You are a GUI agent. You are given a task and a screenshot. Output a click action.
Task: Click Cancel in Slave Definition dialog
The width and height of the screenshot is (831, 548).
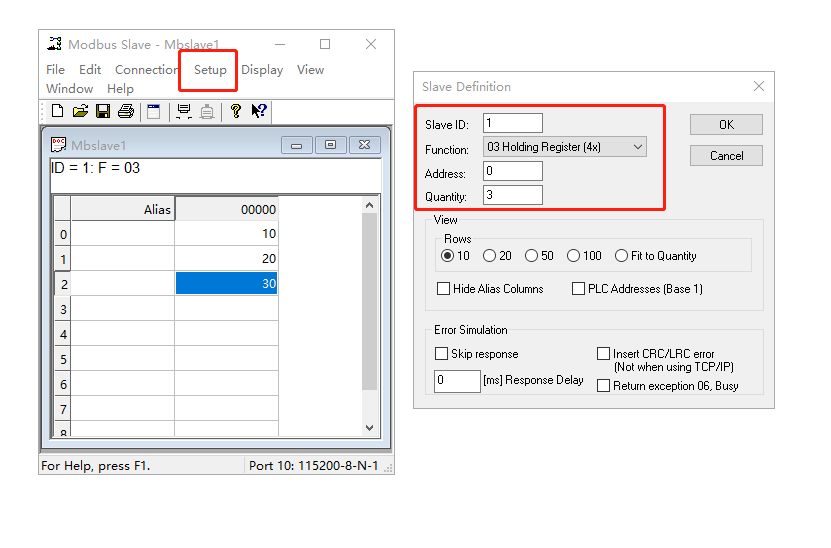pos(726,156)
